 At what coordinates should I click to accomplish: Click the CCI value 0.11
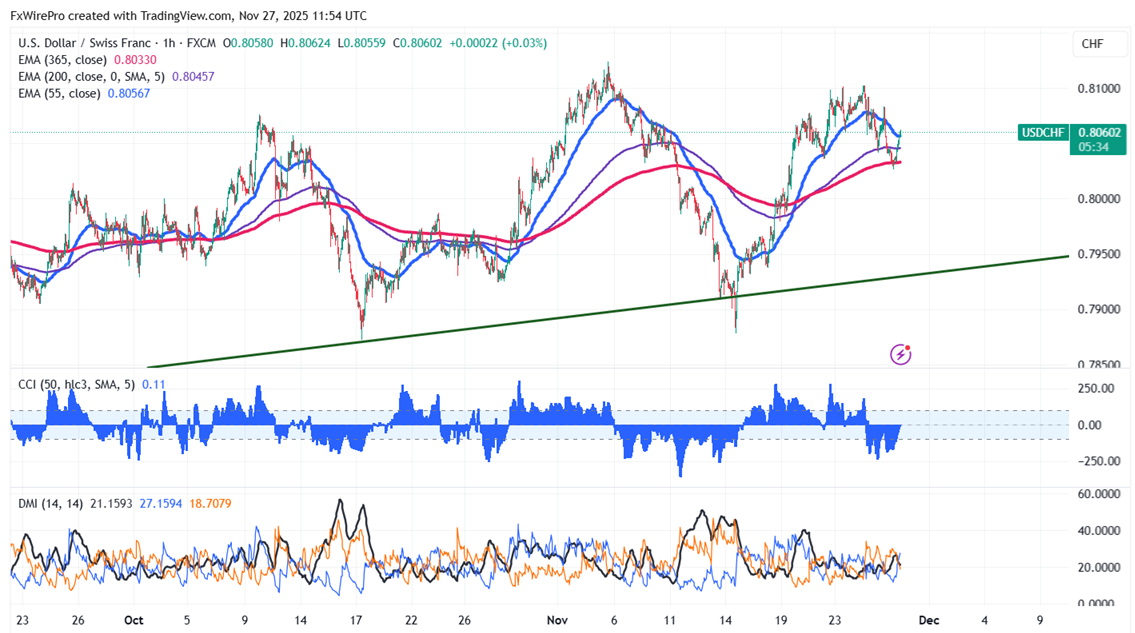(153, 385)
